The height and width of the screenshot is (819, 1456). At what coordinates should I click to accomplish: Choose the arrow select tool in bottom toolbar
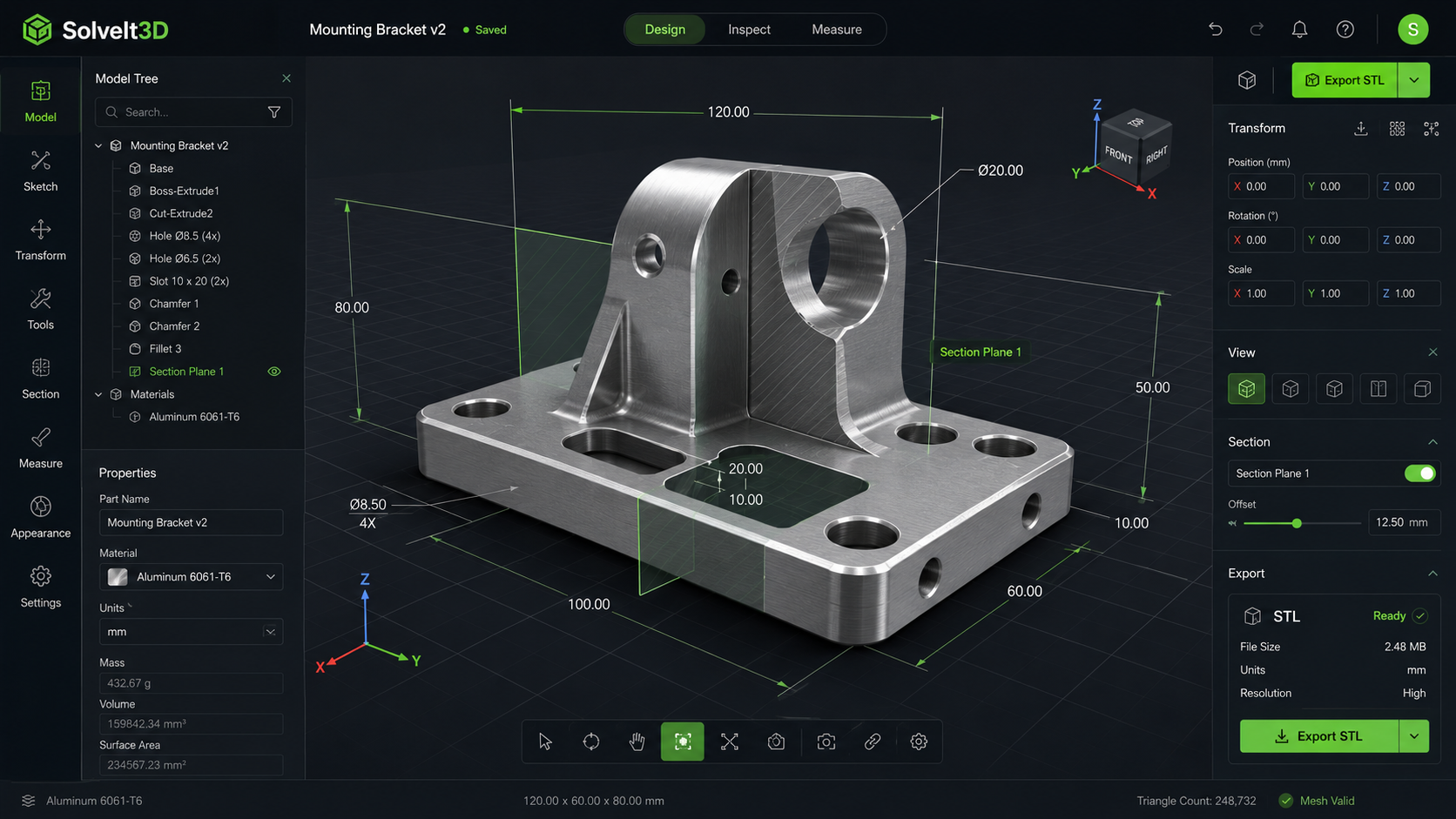click(x=545, y=742)
